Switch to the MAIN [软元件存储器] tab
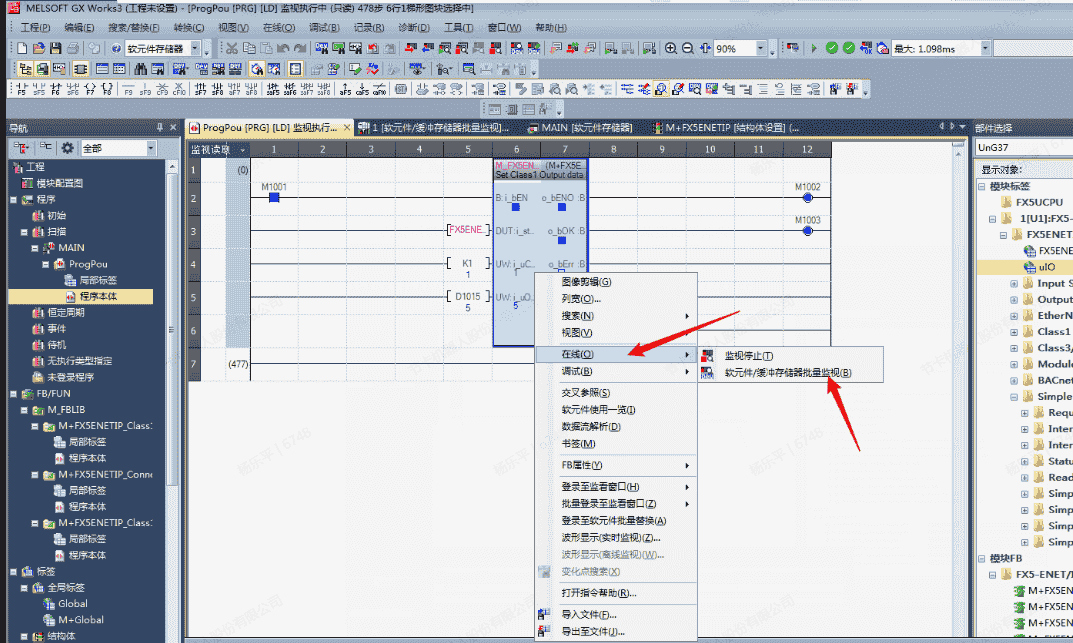 586,128
